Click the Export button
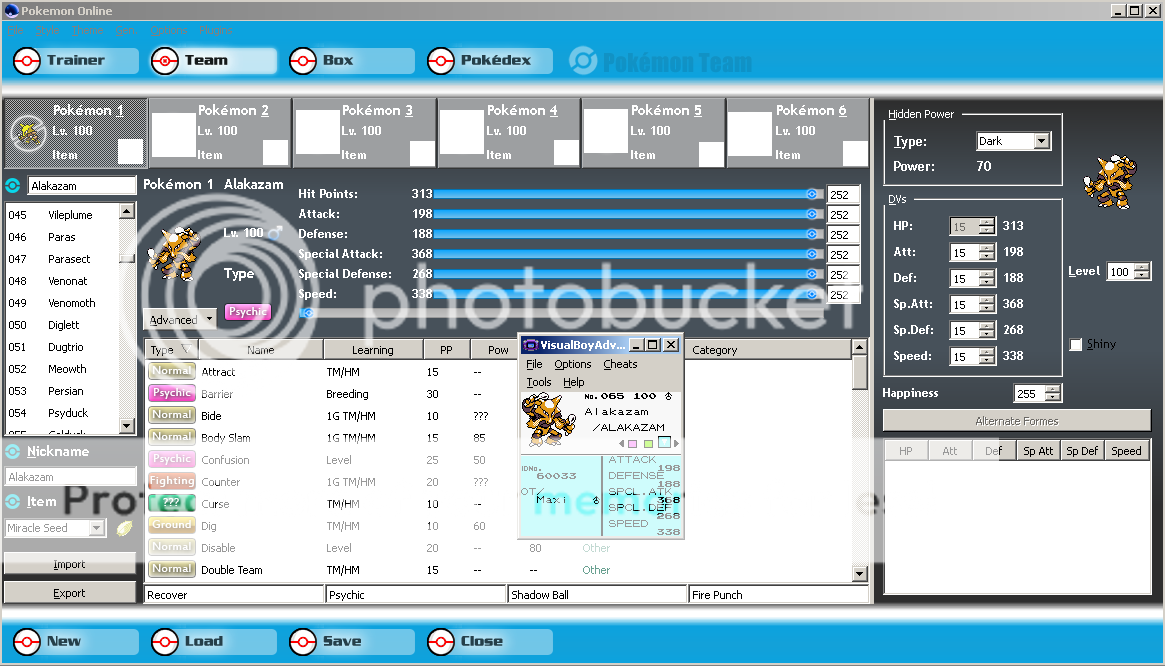The height and width of the screenshot is (666, 1165). coord(69,593)
